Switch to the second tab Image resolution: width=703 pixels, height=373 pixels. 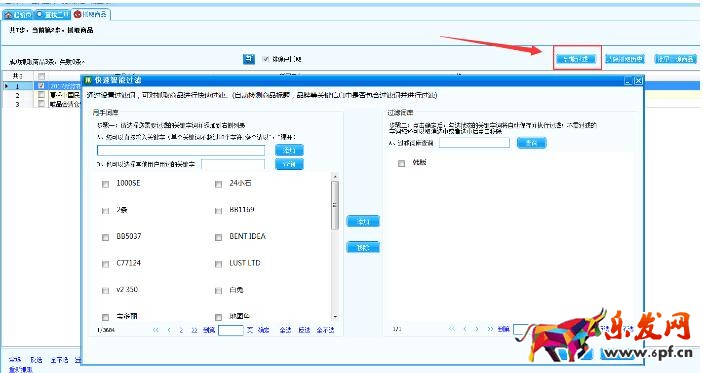point(52,15)
